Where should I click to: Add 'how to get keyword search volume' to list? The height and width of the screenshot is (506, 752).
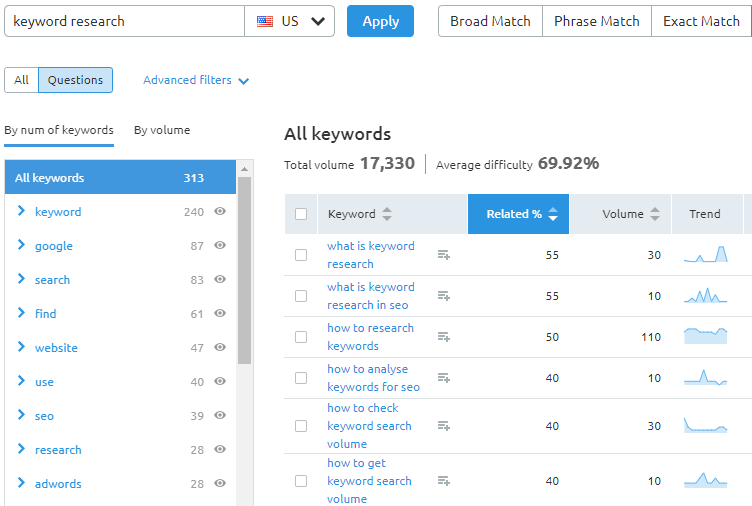point(444,481)
